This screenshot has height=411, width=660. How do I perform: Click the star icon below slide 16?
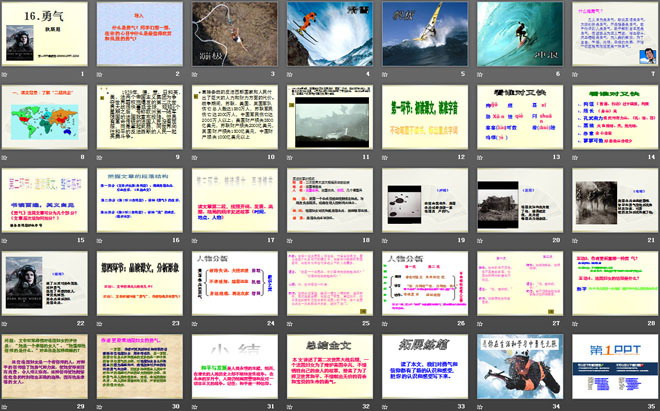click(99, 241)
